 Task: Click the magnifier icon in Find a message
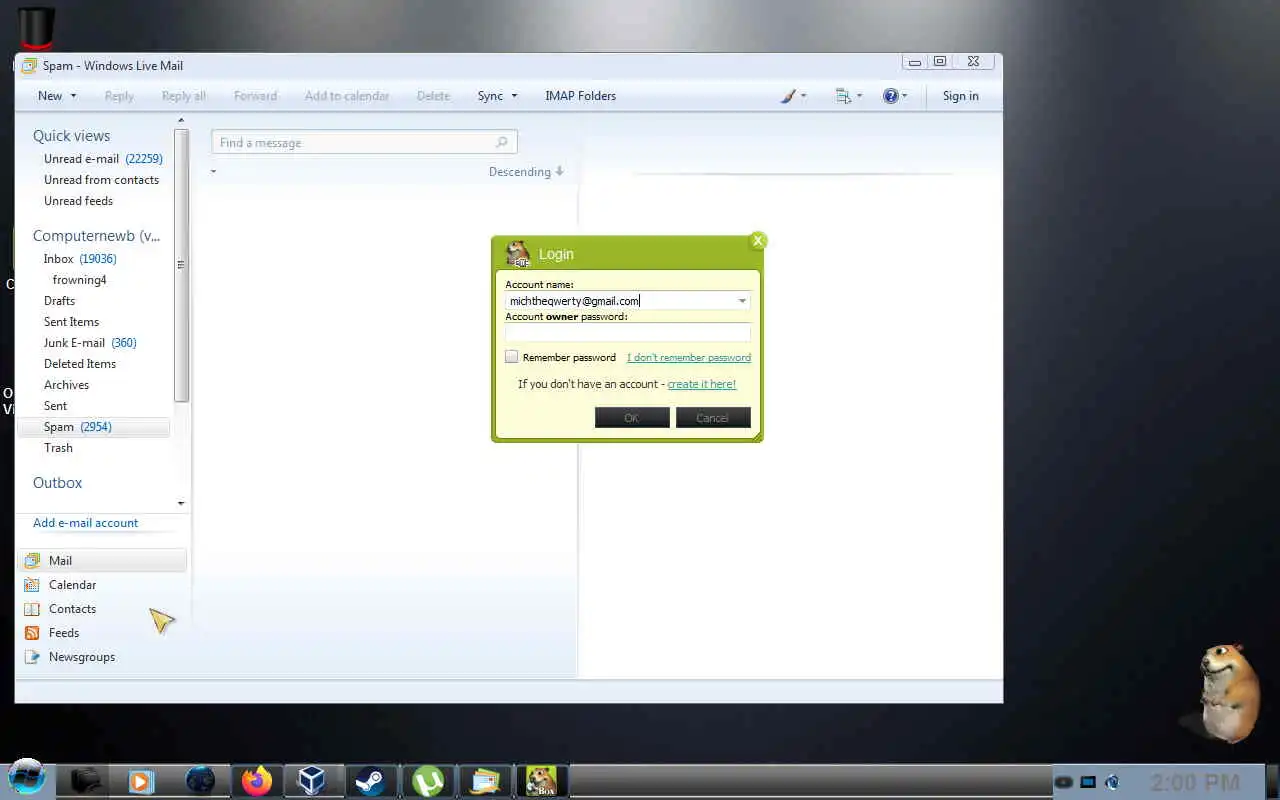tap(502, 142)
